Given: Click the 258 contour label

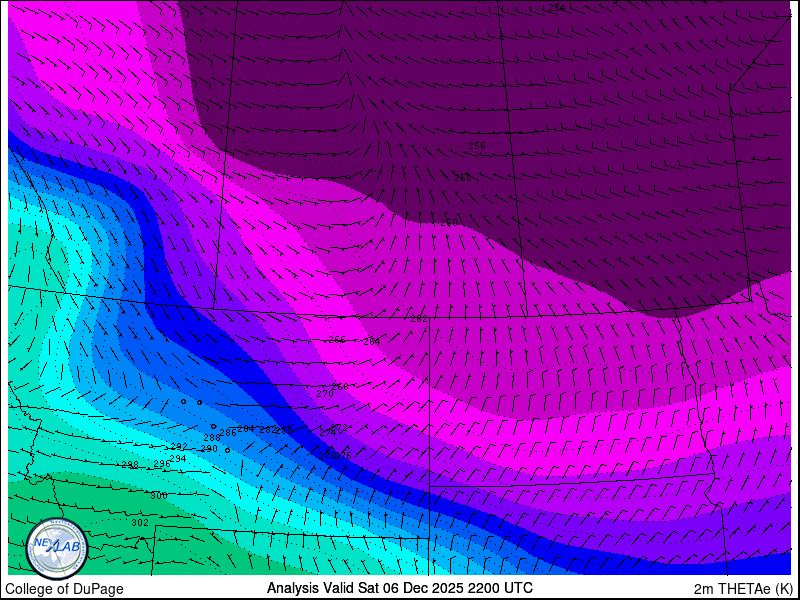Looking at the screenshot, I should (463, 178).
